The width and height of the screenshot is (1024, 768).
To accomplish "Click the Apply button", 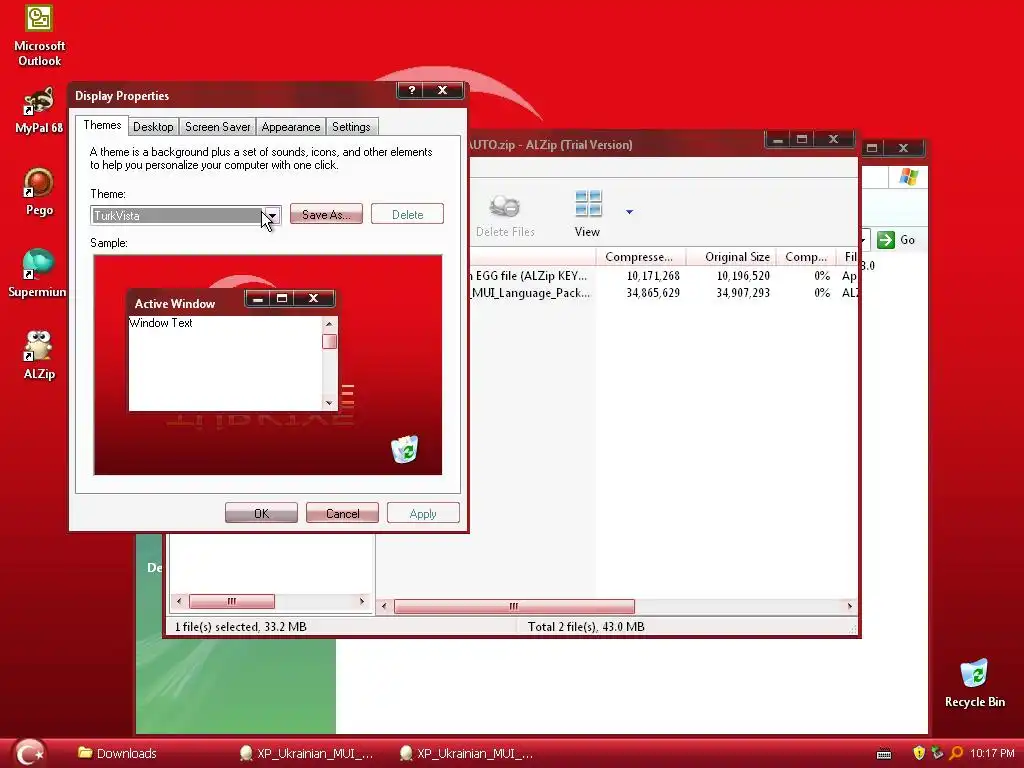I will click(x=423, y=513).
